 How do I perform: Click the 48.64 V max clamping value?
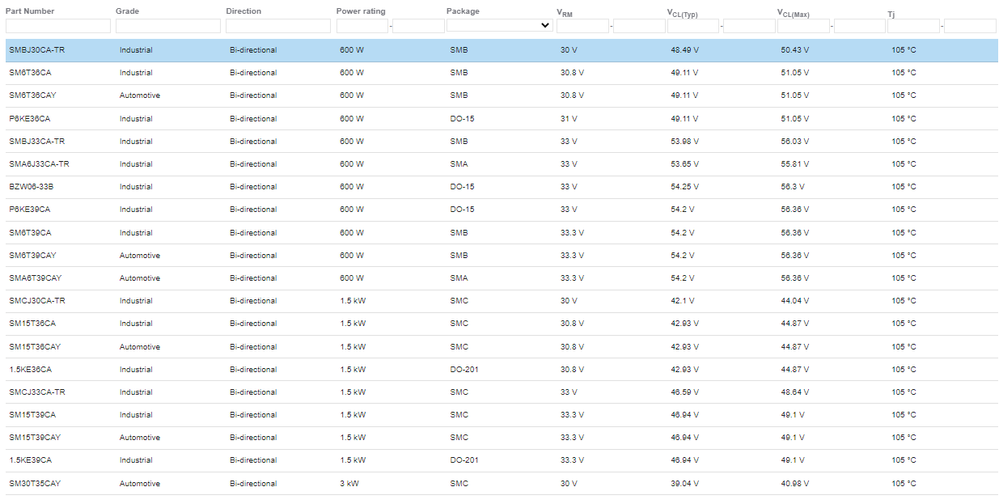click(x=795, y=392)
